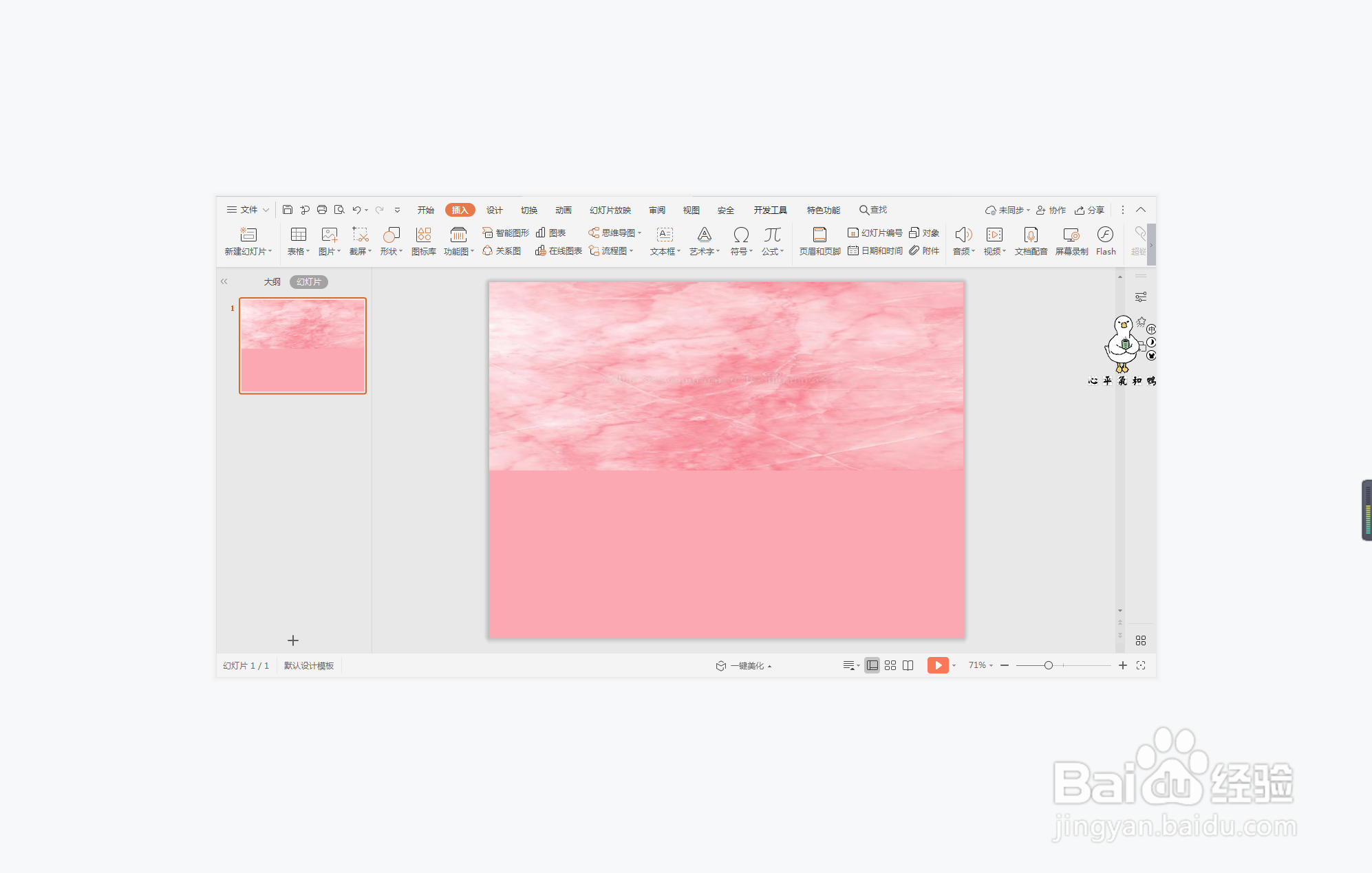Open the 切换 (Transitions) tab

pyautogui.click(x=529, y=210)
